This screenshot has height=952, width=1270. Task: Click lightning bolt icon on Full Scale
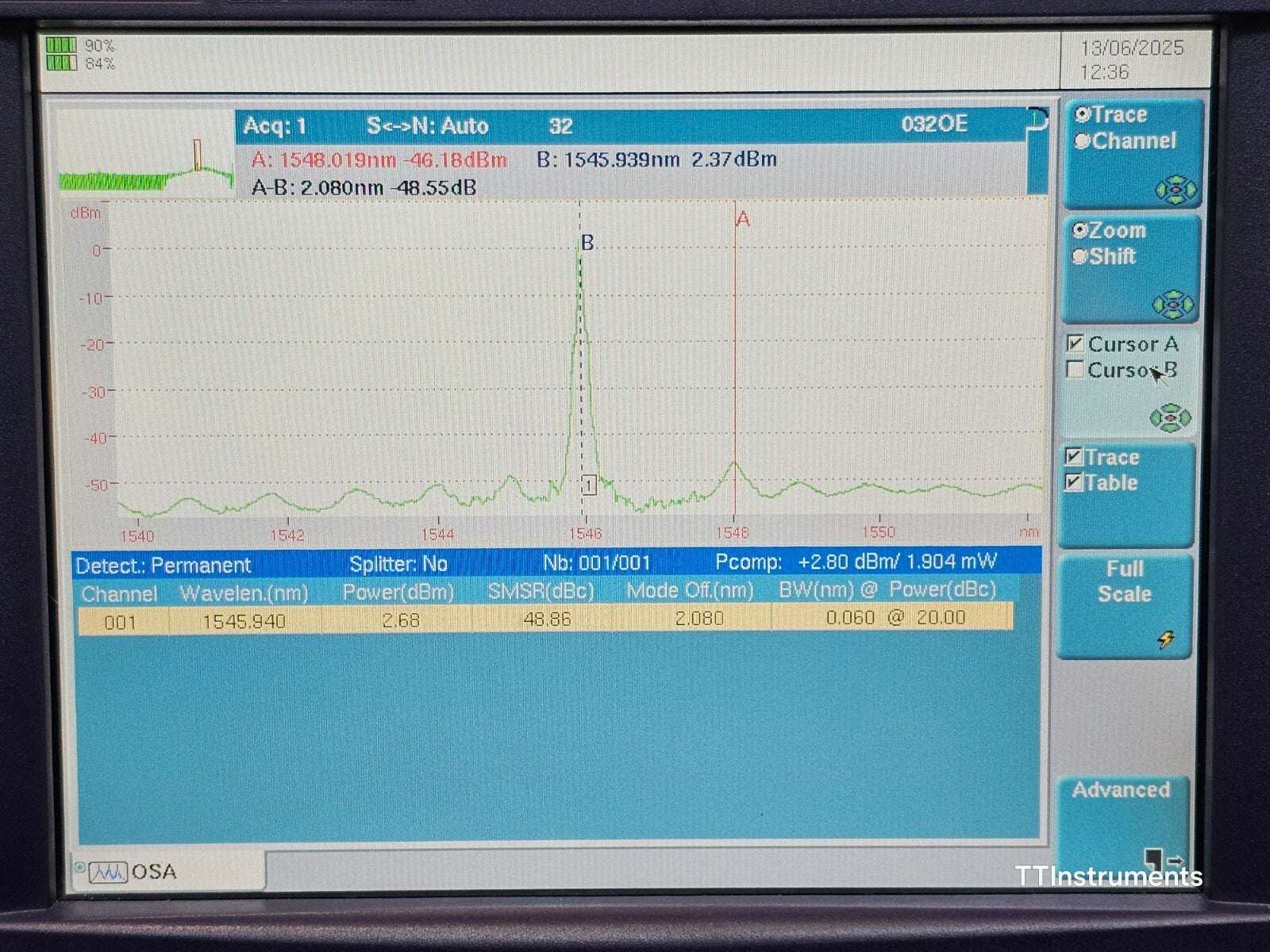[1165, 639]
